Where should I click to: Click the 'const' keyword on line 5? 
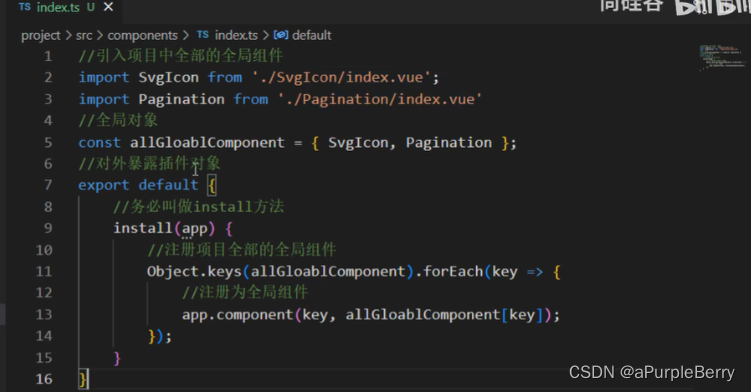100,143
